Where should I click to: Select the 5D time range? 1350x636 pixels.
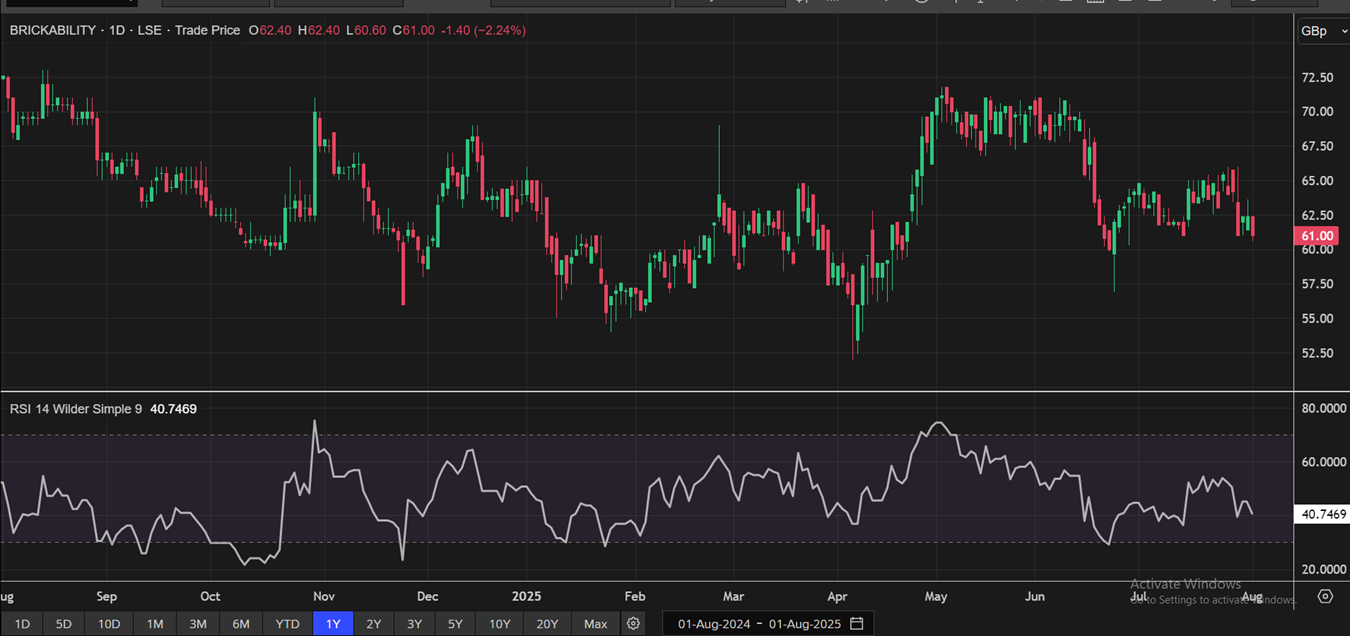[x=63, y=624]
